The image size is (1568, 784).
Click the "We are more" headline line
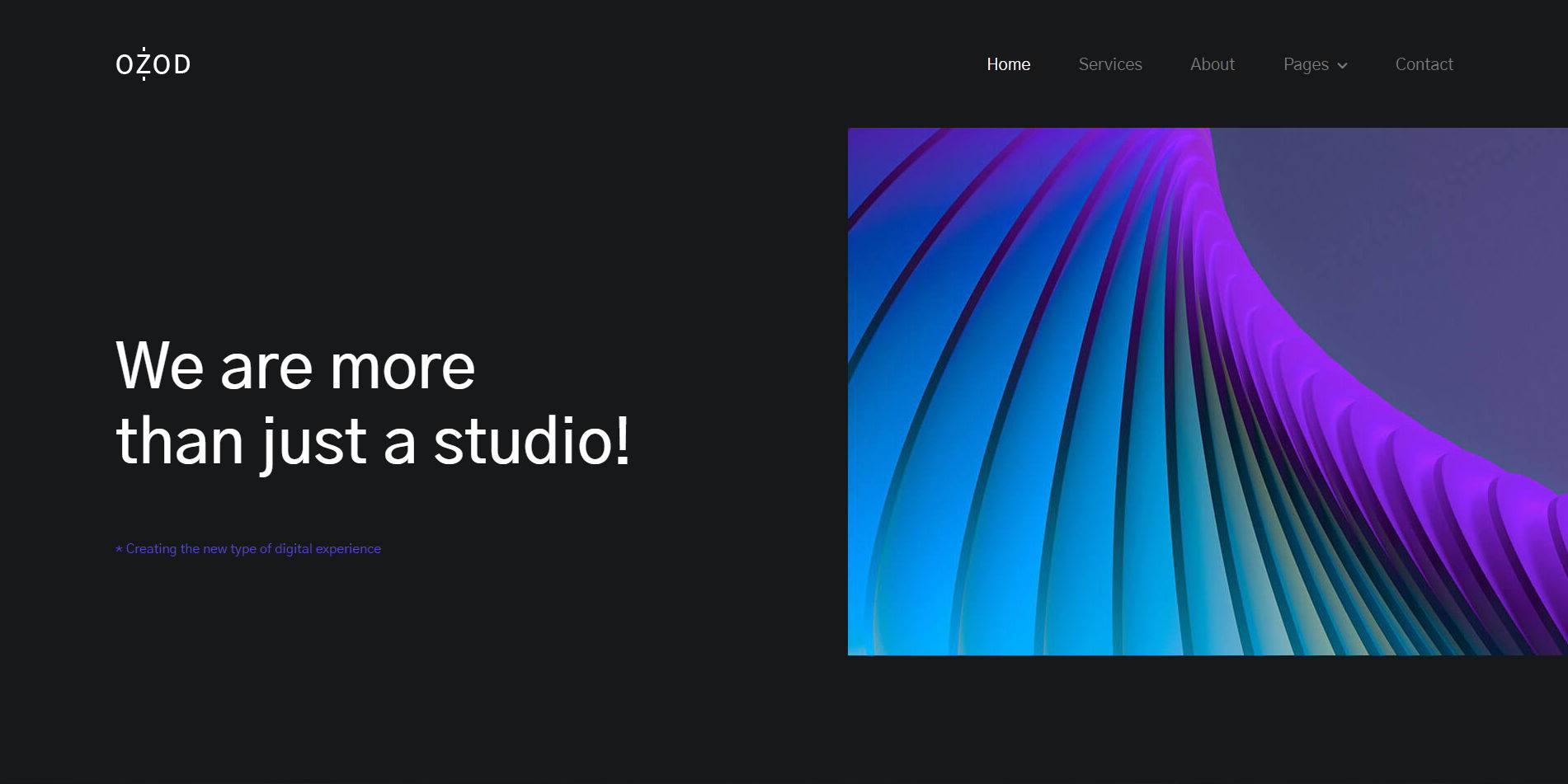pyautogui.click(x=295, y=367)
